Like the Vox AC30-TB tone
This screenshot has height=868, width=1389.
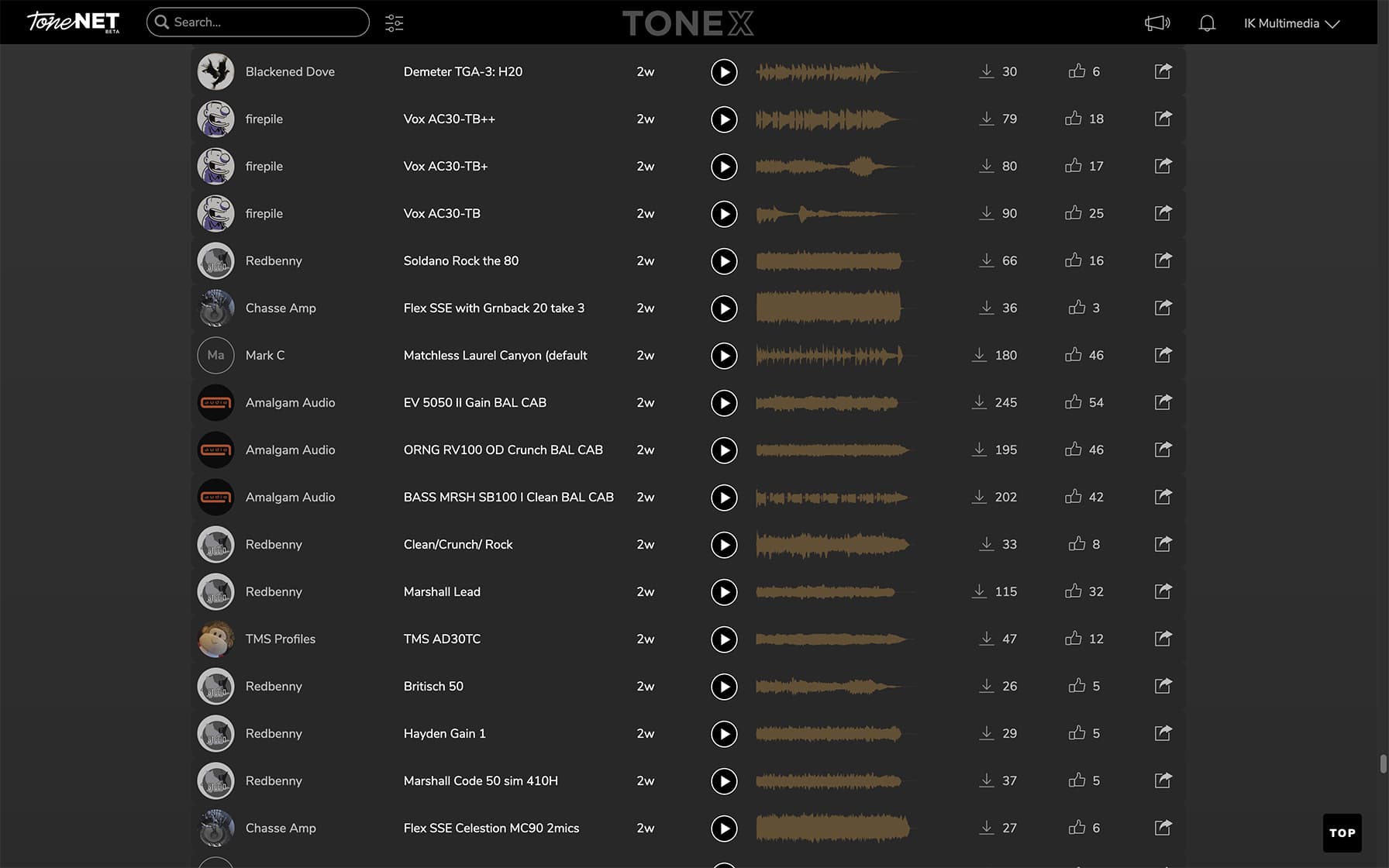[1074, 213]
